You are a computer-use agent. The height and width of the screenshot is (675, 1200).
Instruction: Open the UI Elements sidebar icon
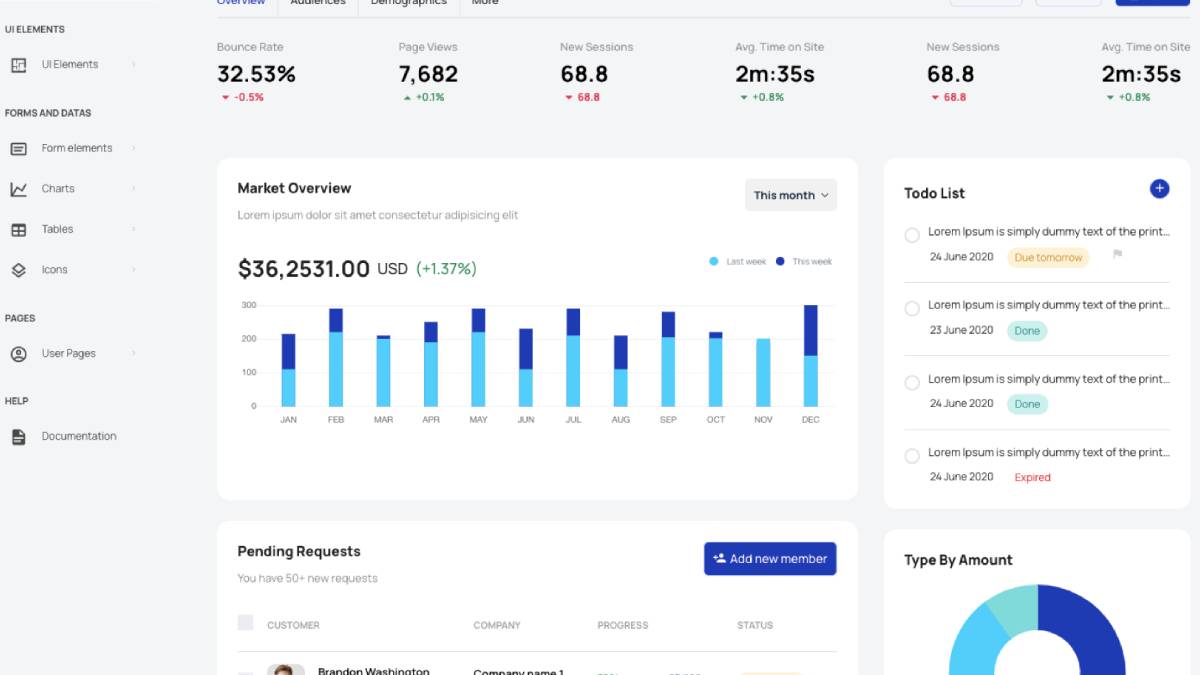click(18, 65)
